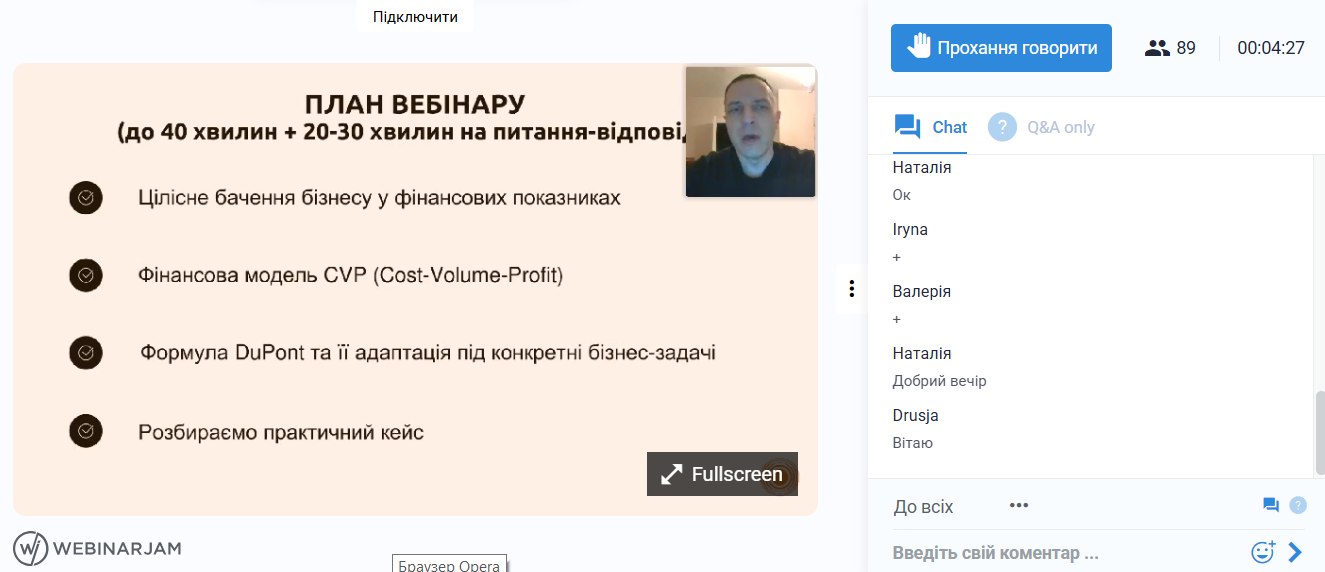Open the До всіх recipient selector
Viewport: 1325px width, 572px height.
pos(923,507)
